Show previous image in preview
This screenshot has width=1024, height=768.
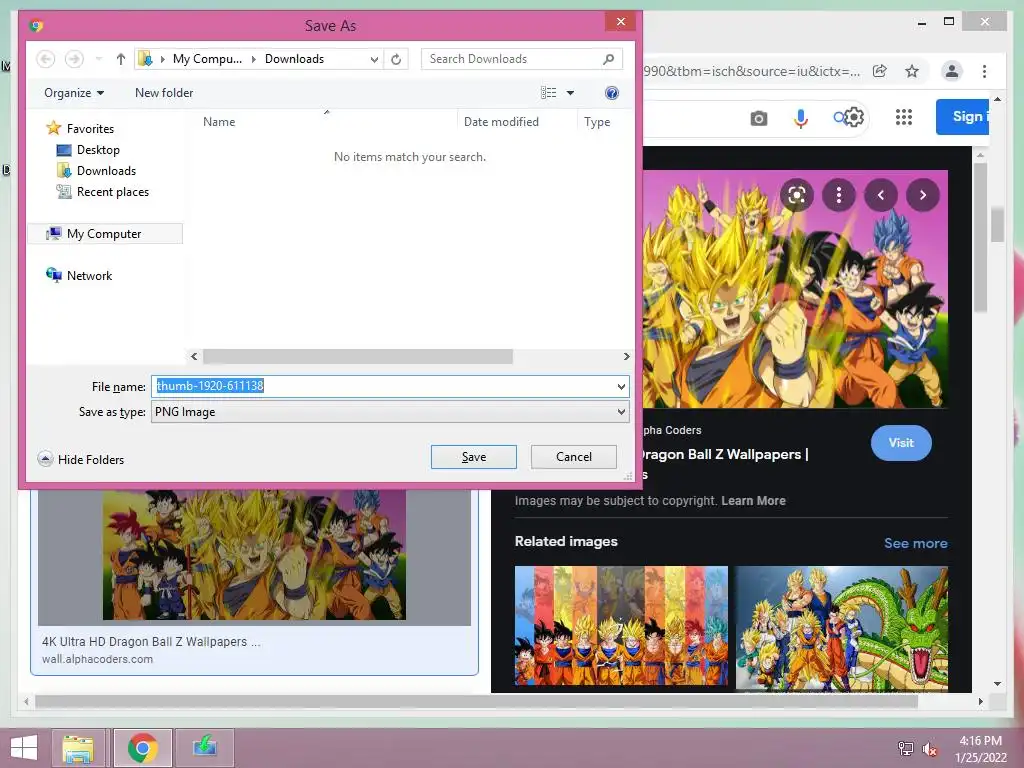coord(881,195)
